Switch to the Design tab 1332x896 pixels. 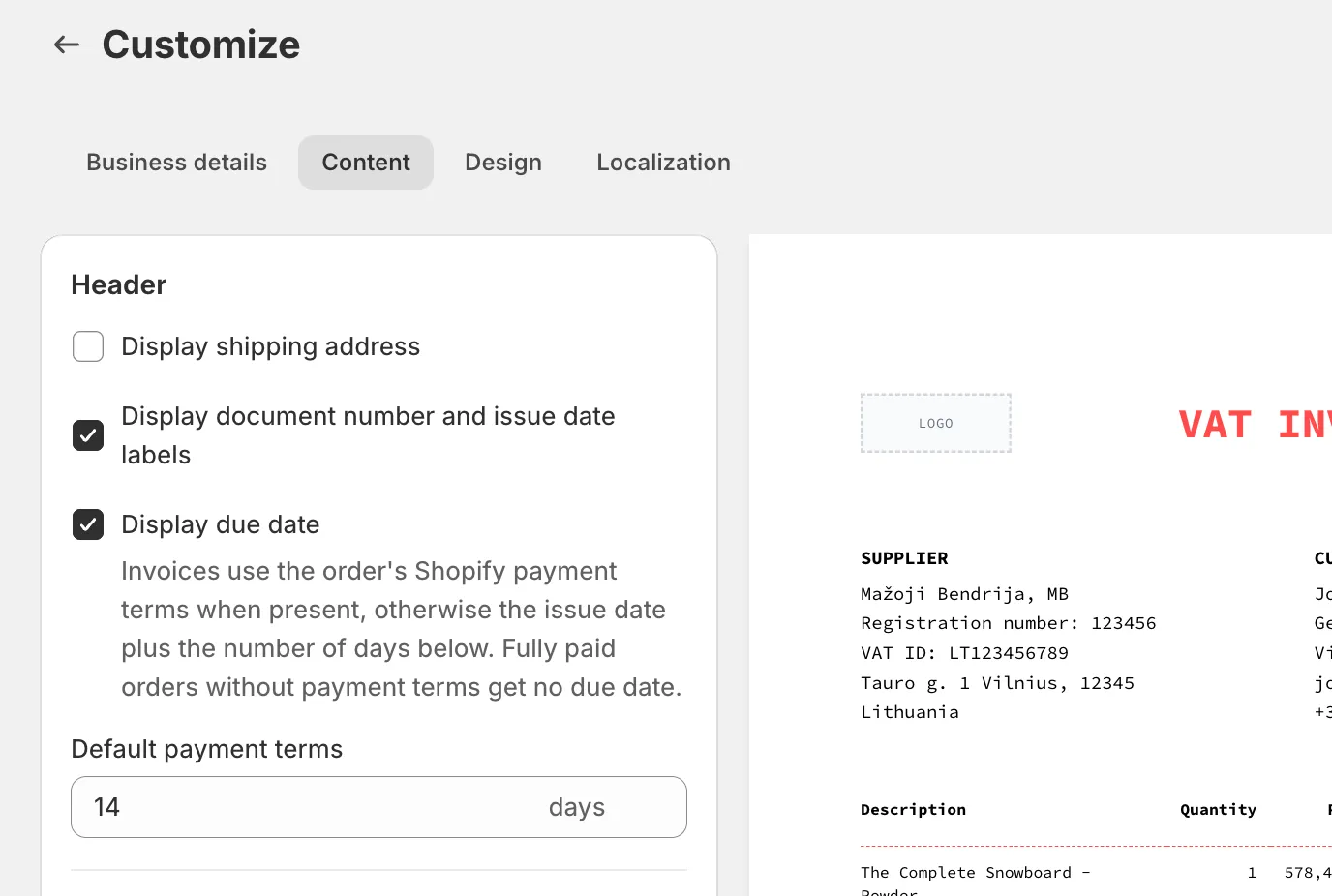(x=503, y=163)
